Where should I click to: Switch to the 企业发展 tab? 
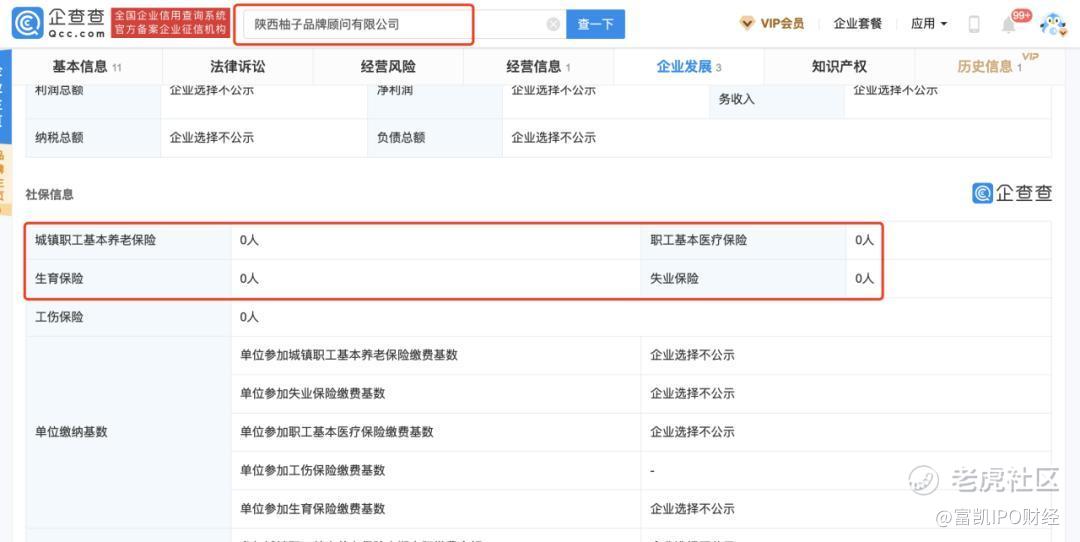click(689, 67)
